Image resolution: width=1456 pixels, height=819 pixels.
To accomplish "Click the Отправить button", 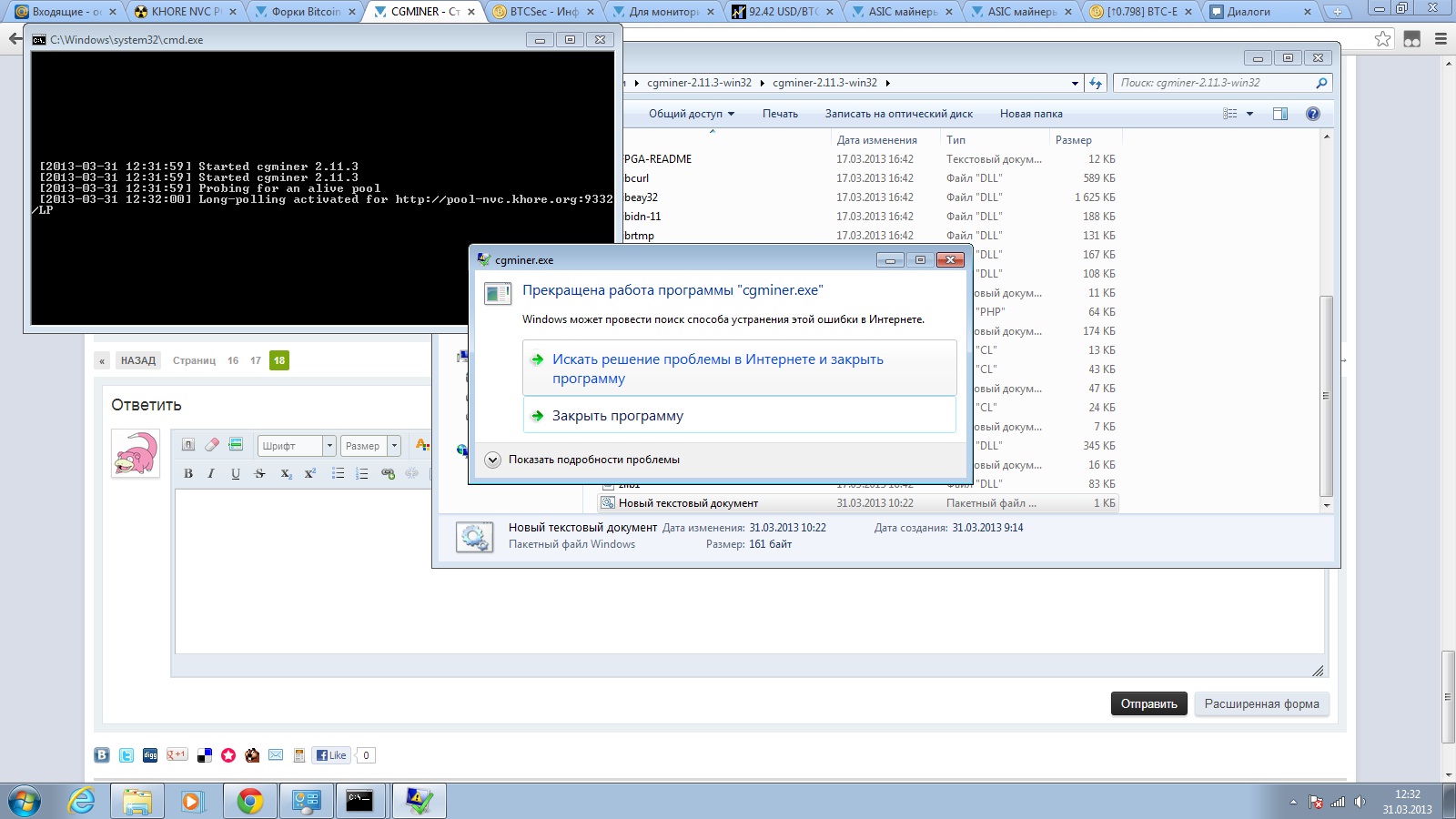I will point(1148,703).
